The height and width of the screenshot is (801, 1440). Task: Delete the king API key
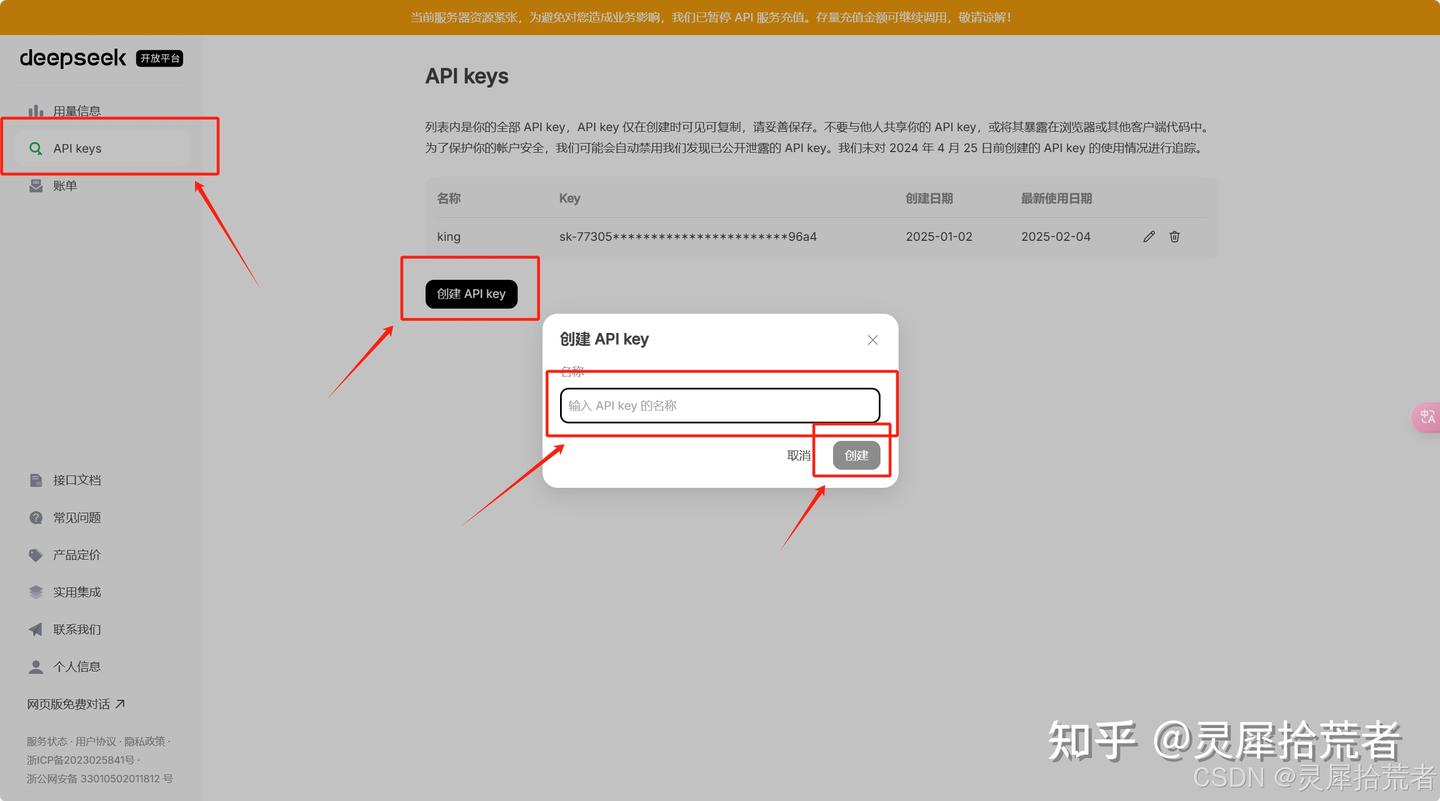pyautogui.click(x=1174, y=236)
